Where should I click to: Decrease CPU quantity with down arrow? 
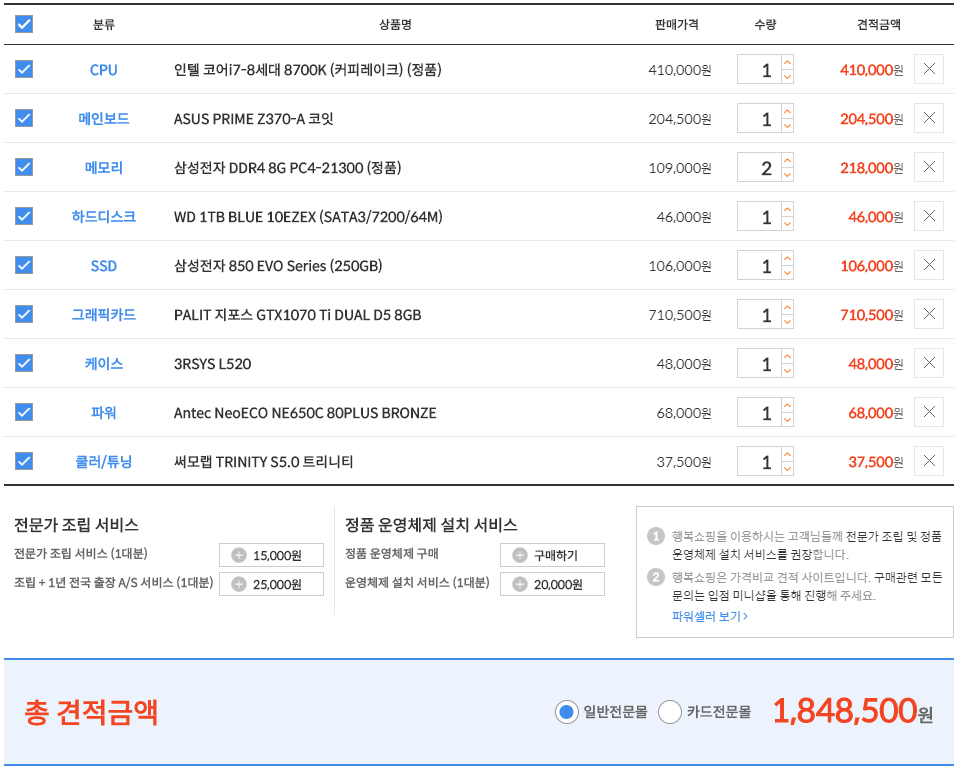click(788, 76)
